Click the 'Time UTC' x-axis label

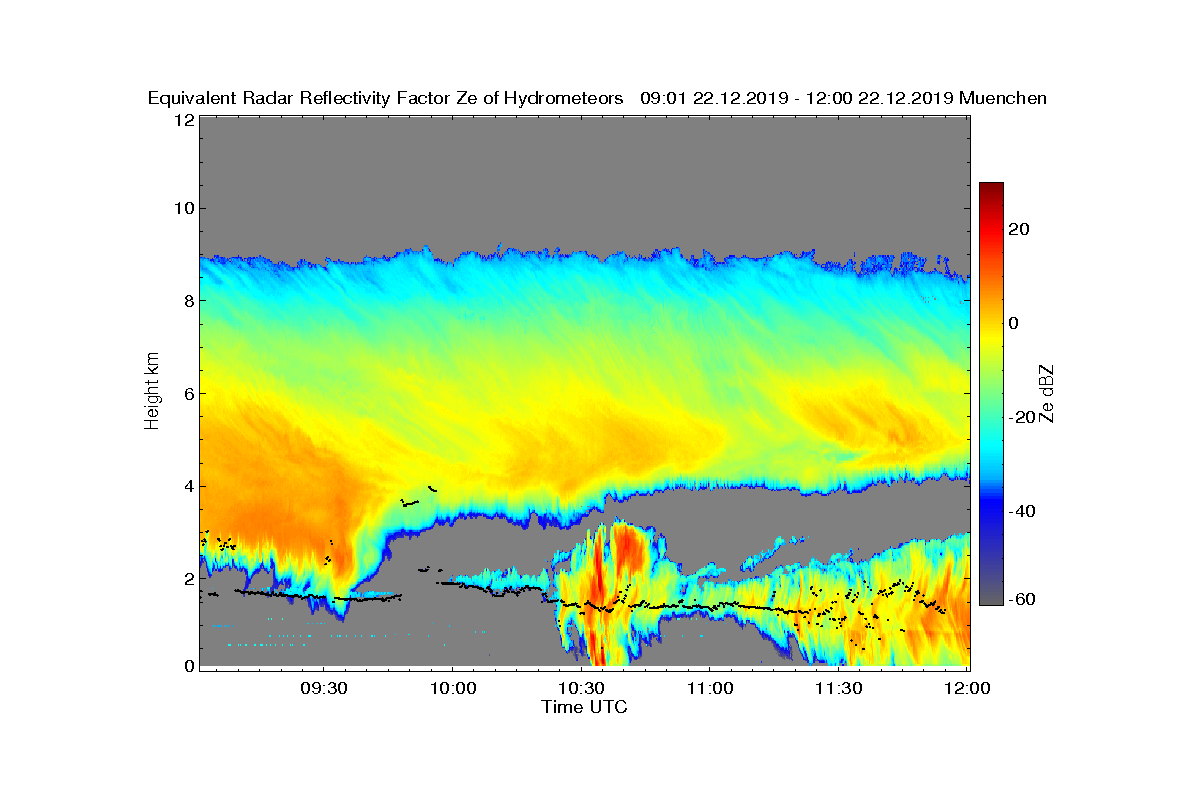[x=585, y=707]
